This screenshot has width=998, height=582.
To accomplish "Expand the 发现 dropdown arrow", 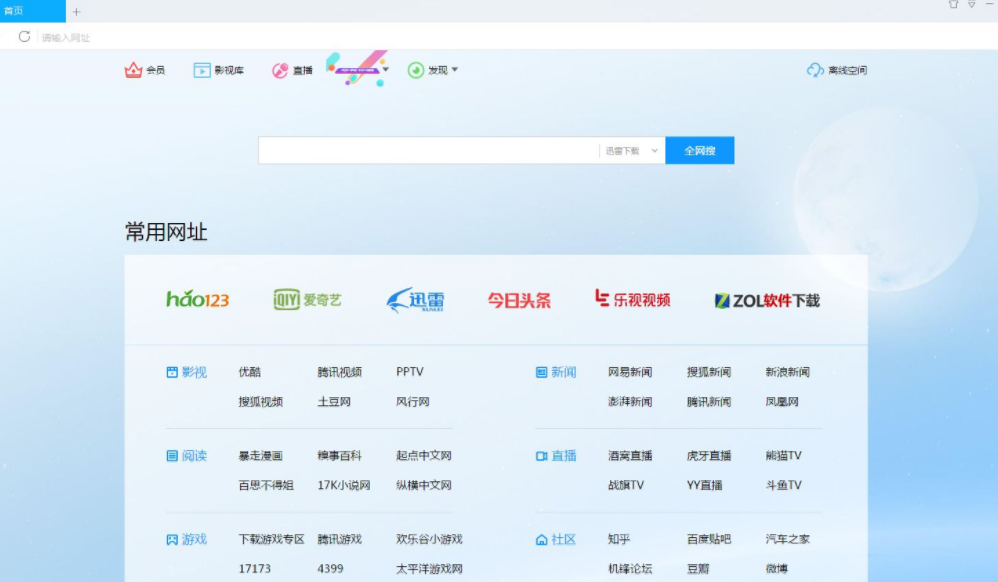I will [x=454, y=70].
